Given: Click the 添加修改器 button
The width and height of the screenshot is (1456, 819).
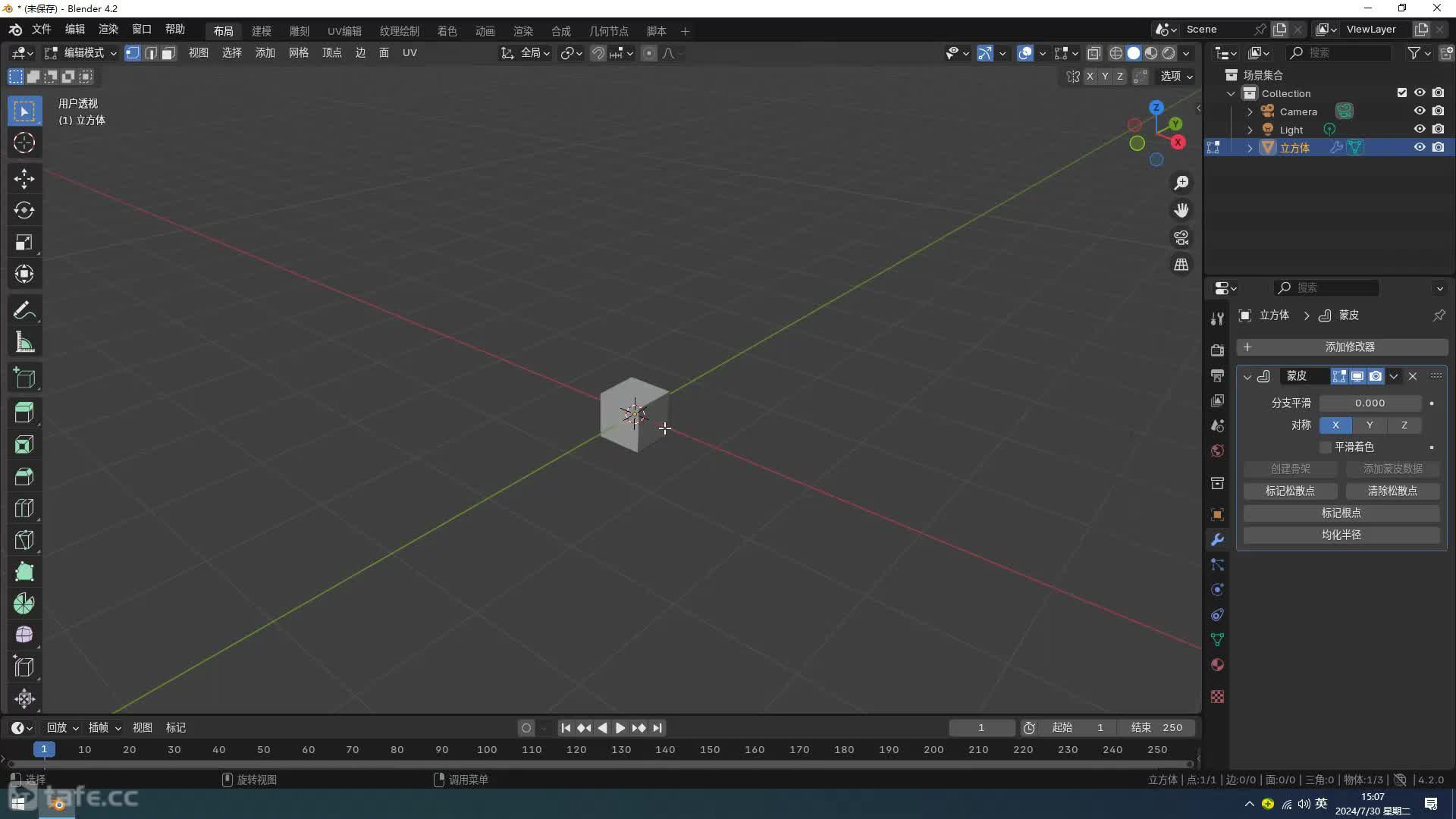Looking at the screenshot, I should click(x=1342, y=347).
